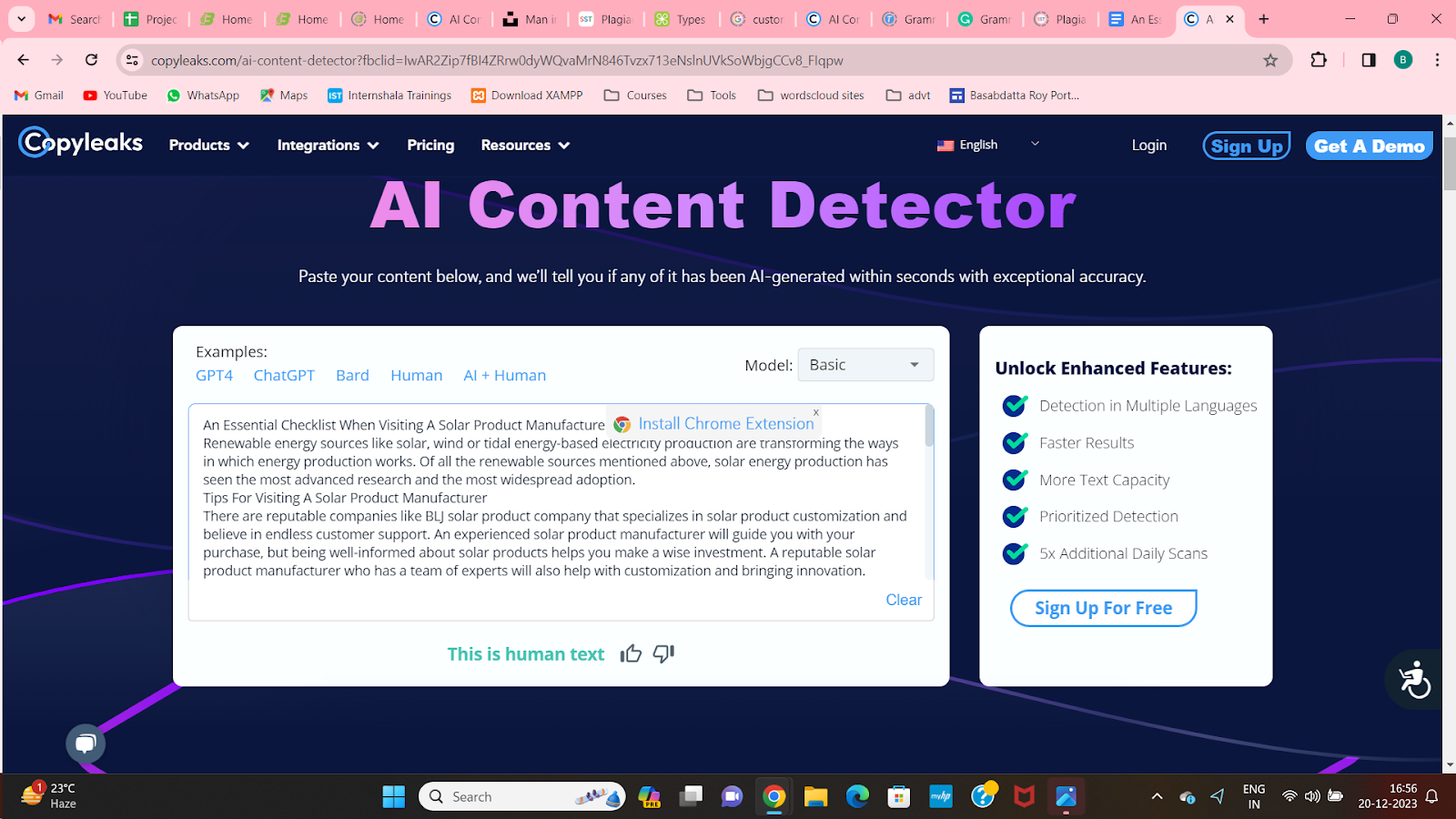
Task: Close the Install Chrome Extension popup
Action: tap(816, 412)
